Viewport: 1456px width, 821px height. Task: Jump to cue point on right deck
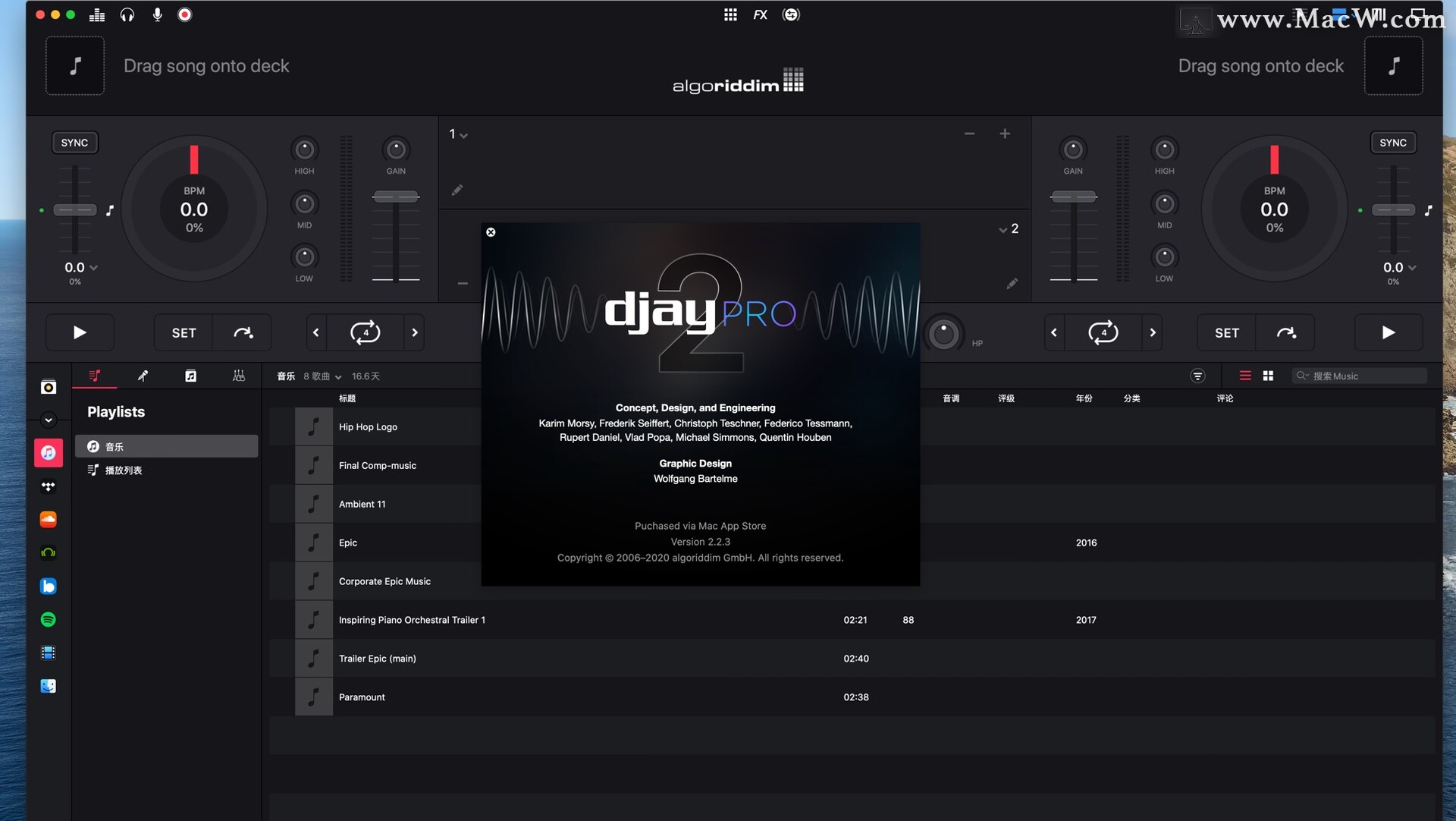pyautogui.click(x=1285, y=332)
